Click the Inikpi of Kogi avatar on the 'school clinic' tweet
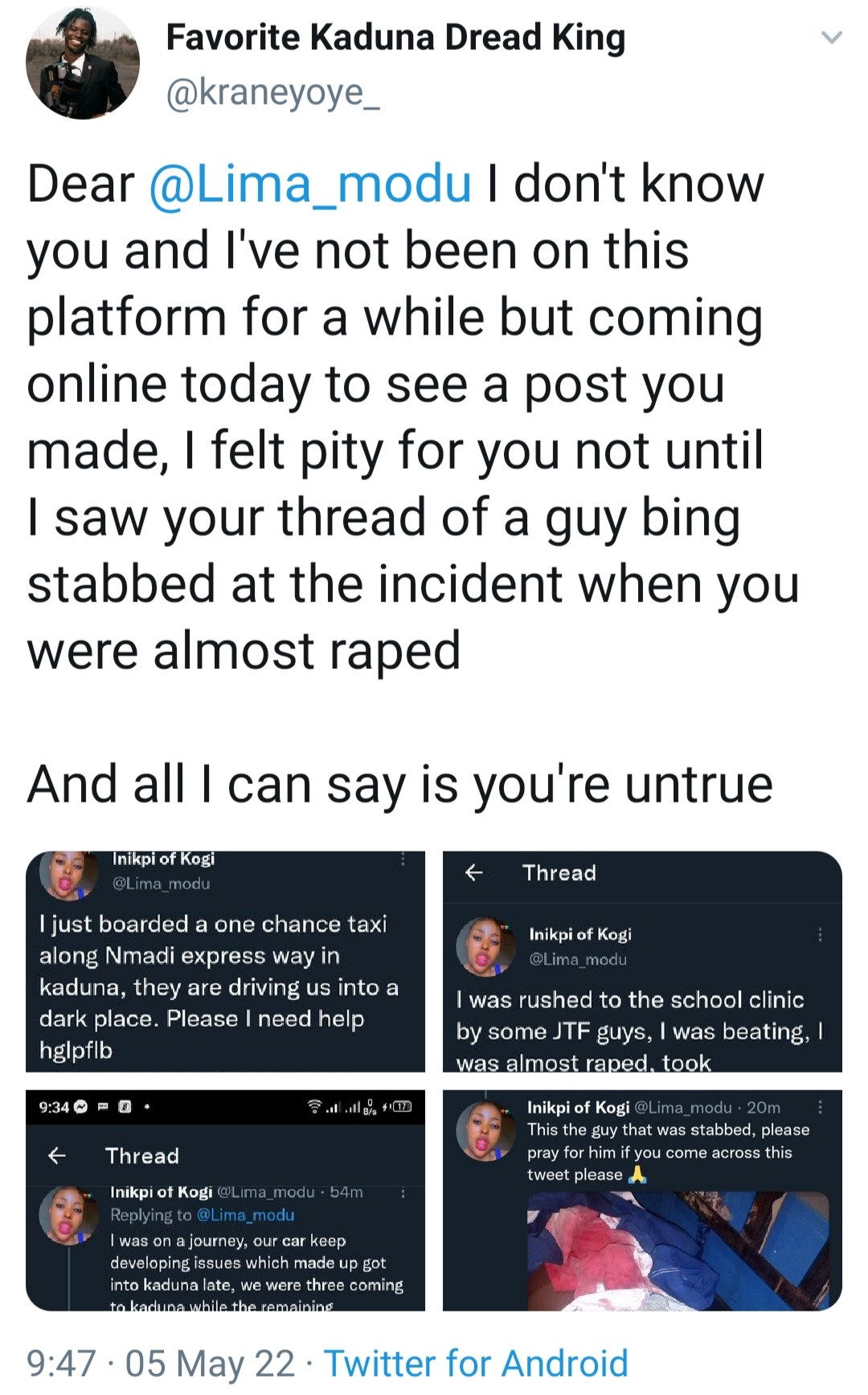 485,946
